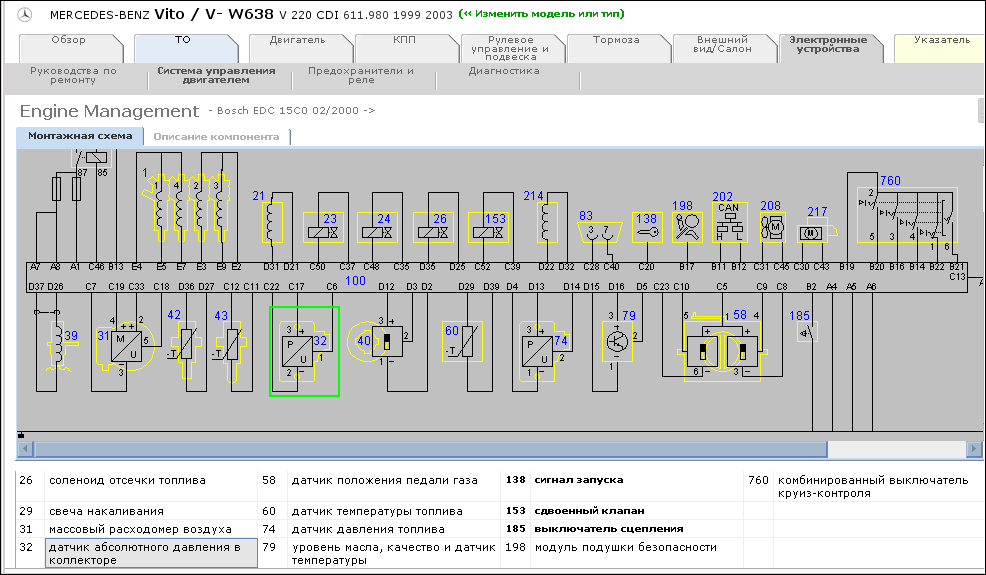Click the start signal key symbol 138
The width and height of the screenshot is (986, 575).
point(647,230)
